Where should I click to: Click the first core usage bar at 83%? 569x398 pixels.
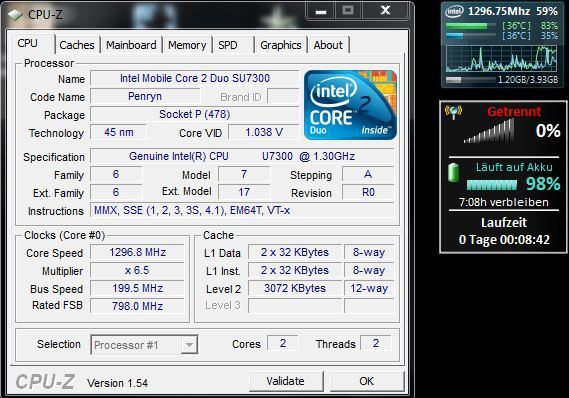(x=470, y=26)
